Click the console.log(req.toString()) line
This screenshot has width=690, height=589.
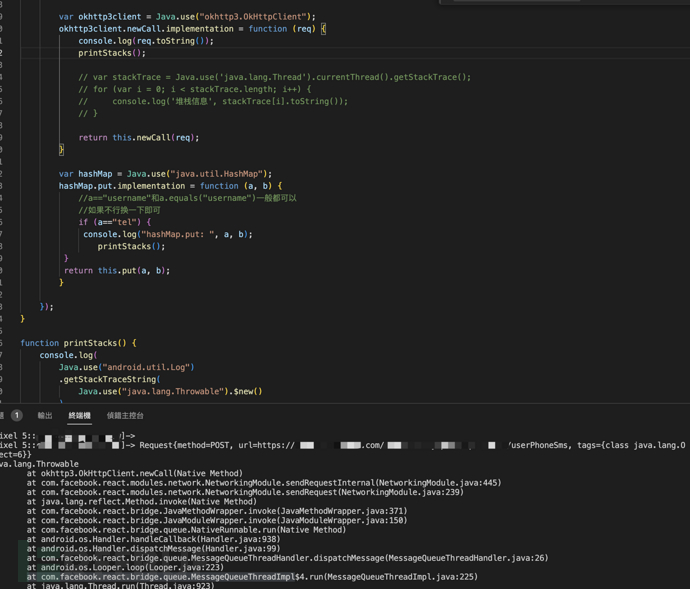pyautogui.click(x=146, y=41)
